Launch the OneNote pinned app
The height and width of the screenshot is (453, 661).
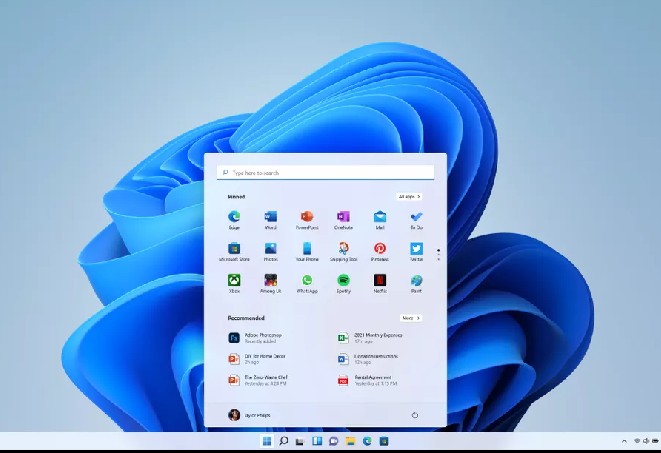[343, 220]
